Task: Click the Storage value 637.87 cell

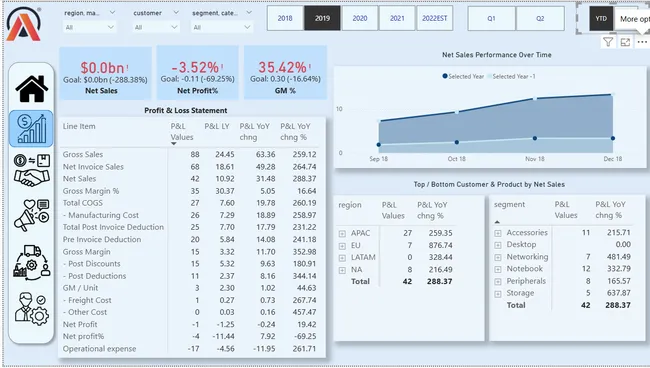Action: [x=618, y=293]
